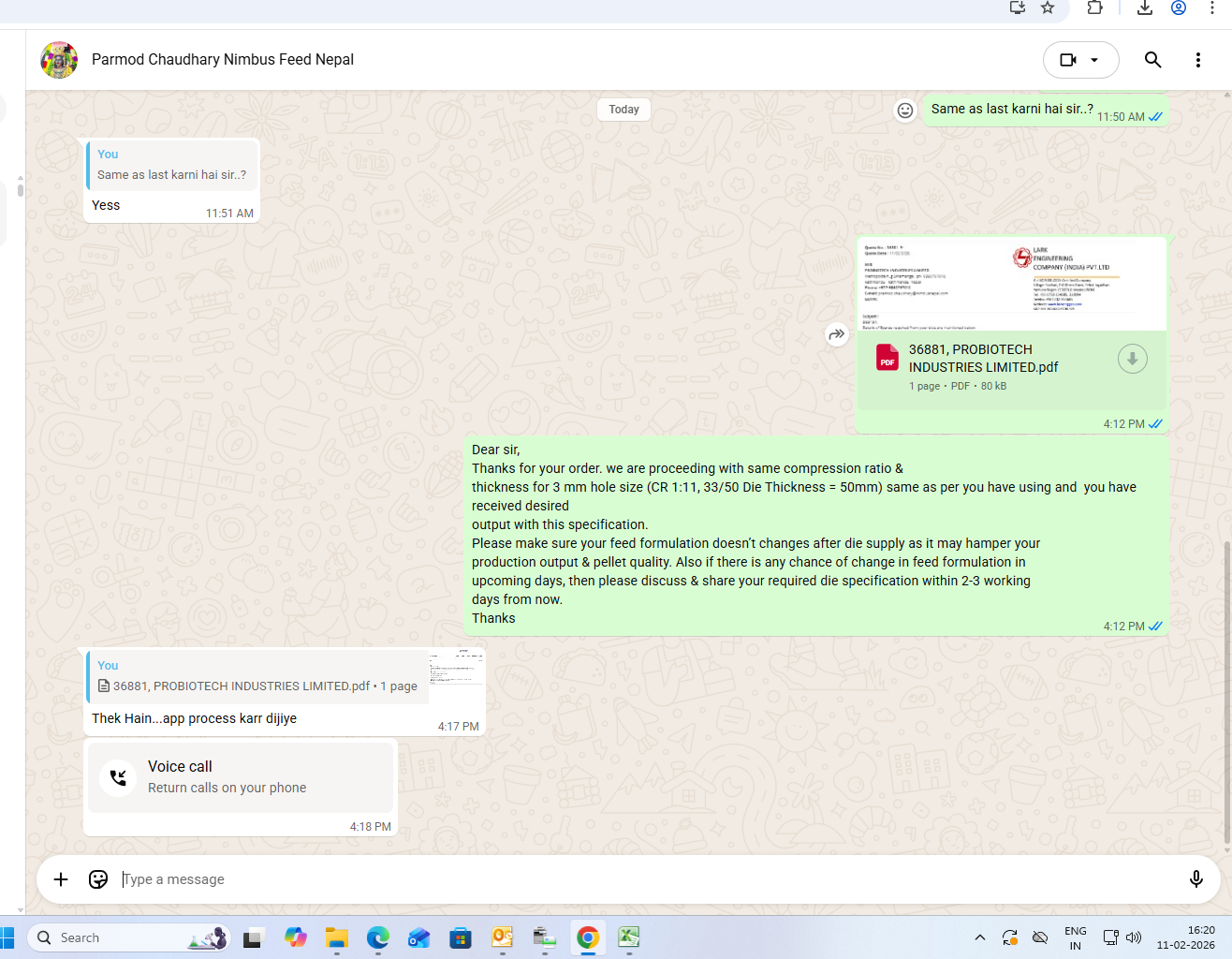Show hidden system tray icons
This screenshot has height=959, width=1232.
tap(979, 937)
